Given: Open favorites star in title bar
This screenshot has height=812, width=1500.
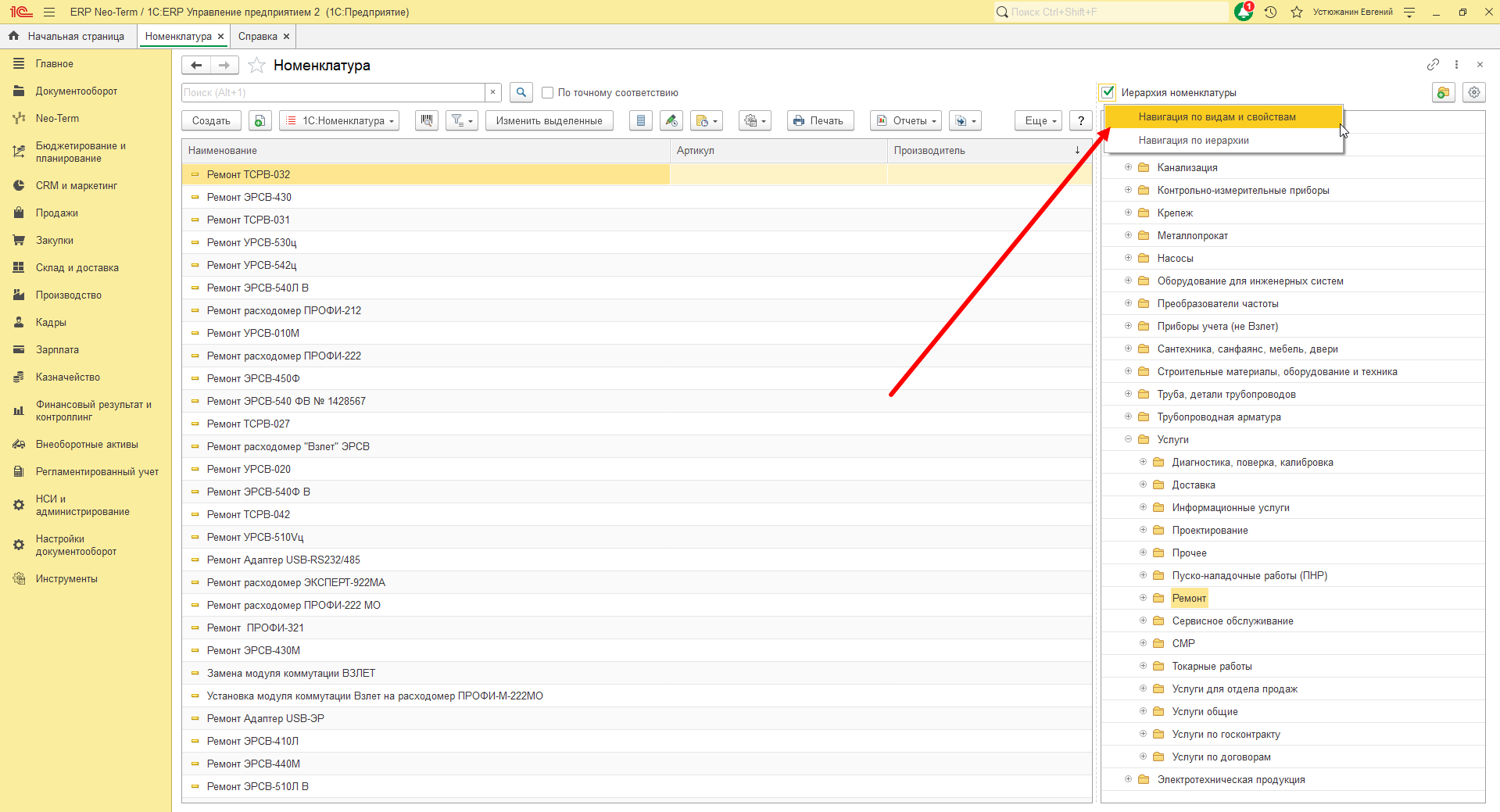Looking at the screenshot, I should (x=1297, y=12).
